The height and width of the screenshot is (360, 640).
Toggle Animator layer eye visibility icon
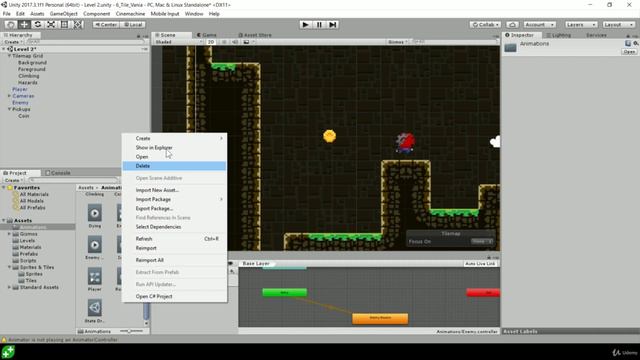pyautogui.click(x=231, y=264)
